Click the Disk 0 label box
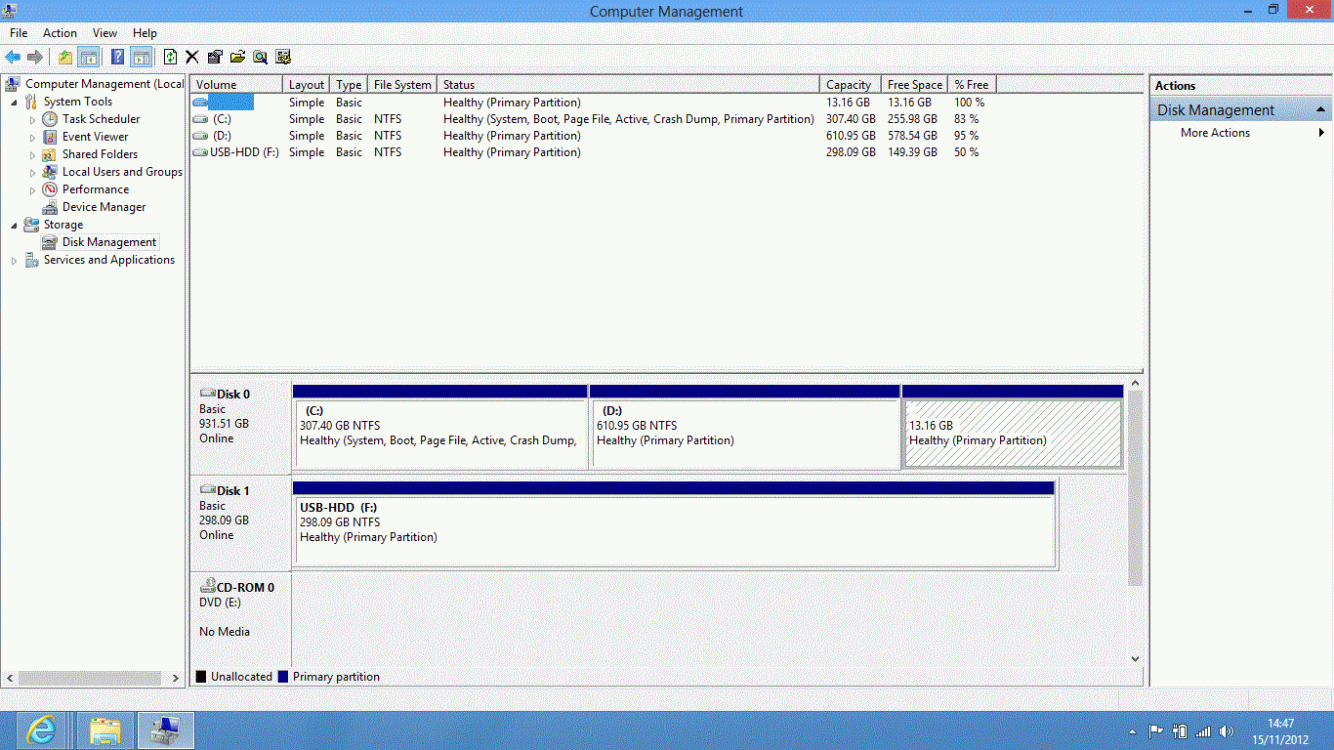The height and width of the screenshot is (750, 1334). (241, 426)
